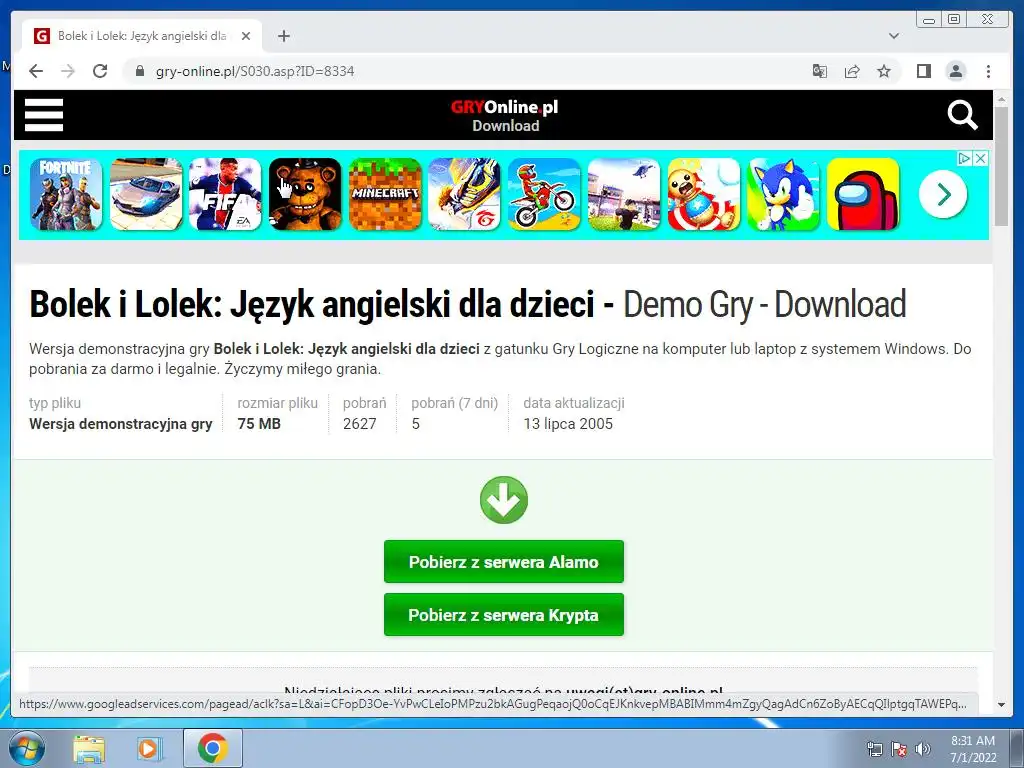View site info via the padlock icon
The image size is (1024, 768).
[x=139, y=71]
